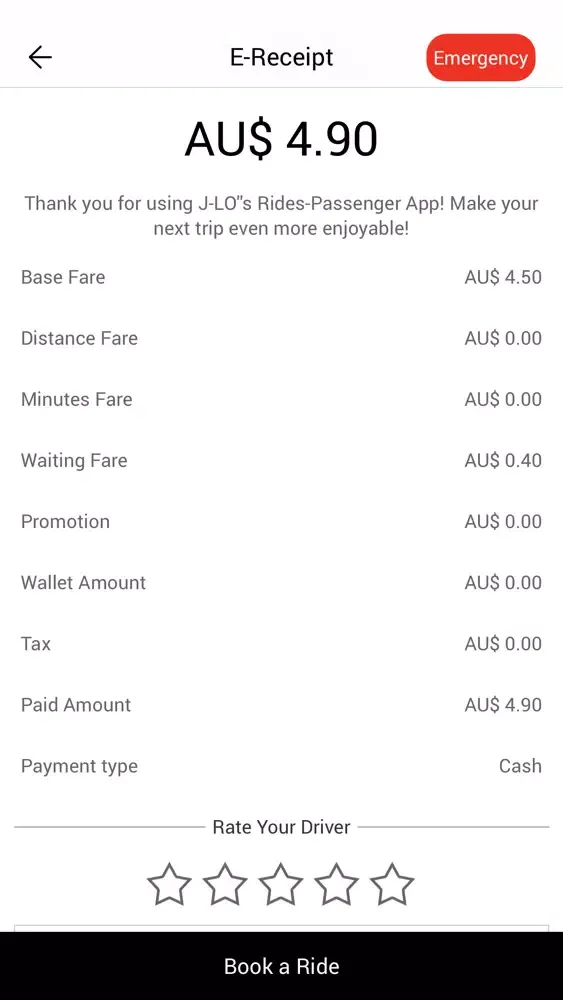The height and width of the screenshot is (1000, 563).
Task: Tap the Waiting Fare amount AU$ 0.40
Action: pos(503,460)
